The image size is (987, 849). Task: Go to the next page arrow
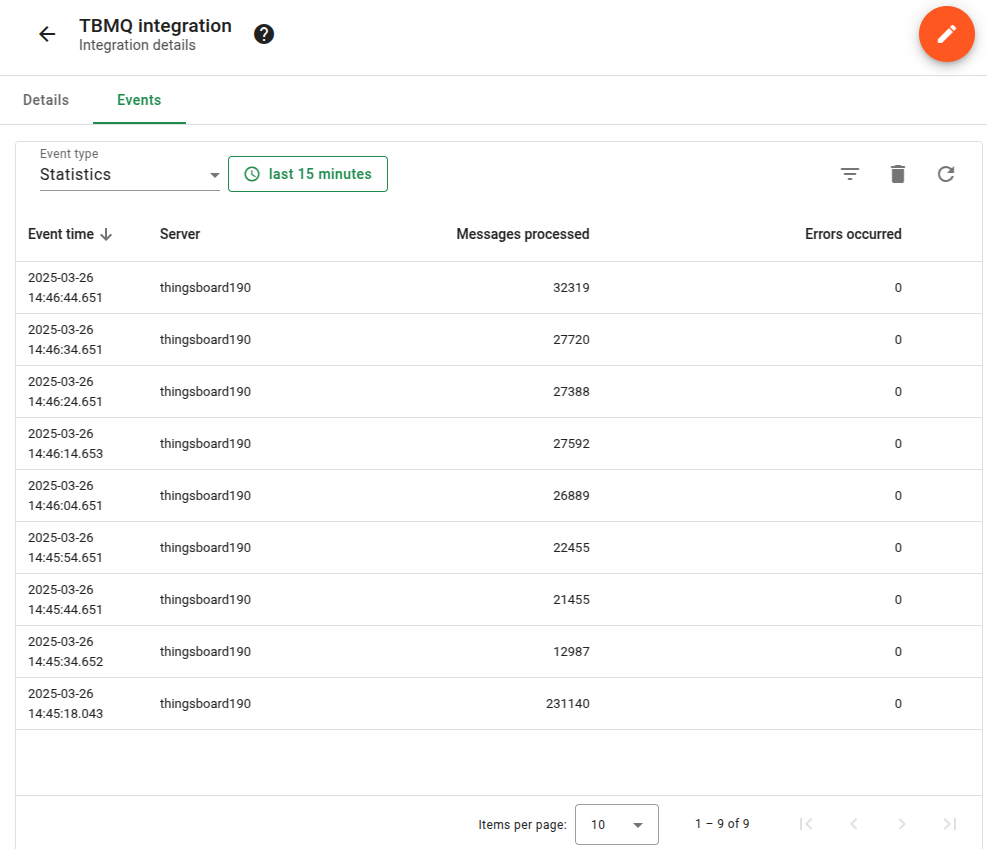pos(901,824)
